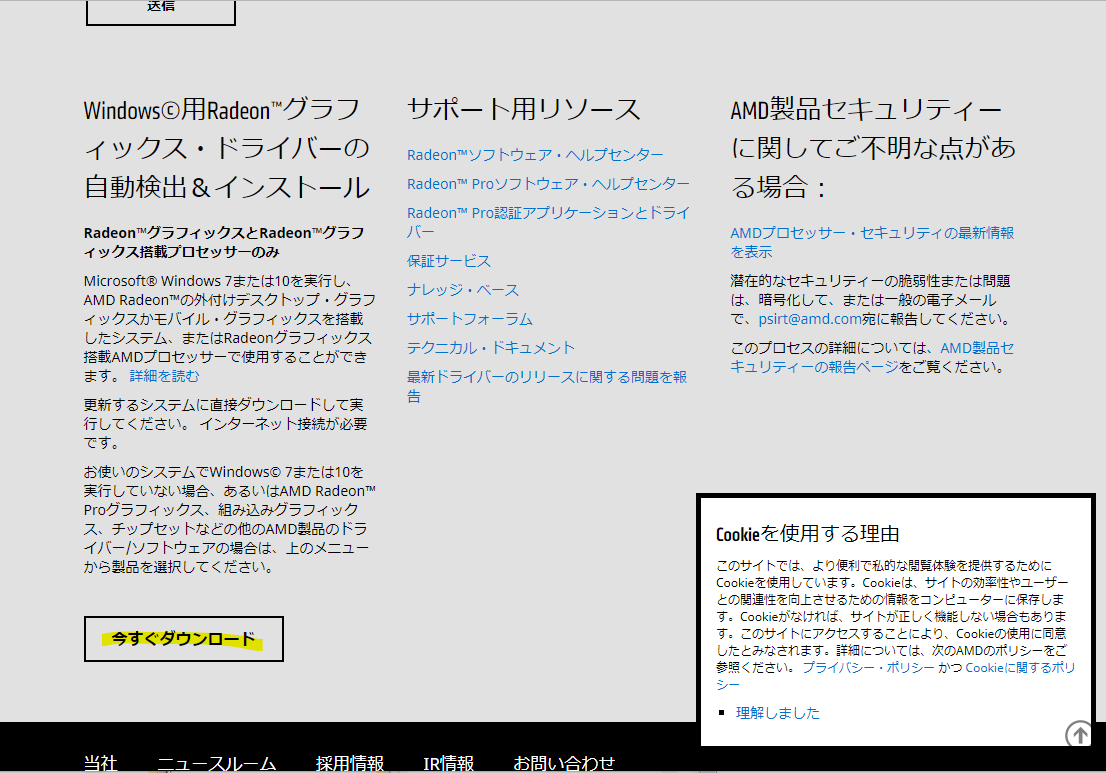
Task: Click the サポート用リソース heading
Action: [x=523, y=109]
